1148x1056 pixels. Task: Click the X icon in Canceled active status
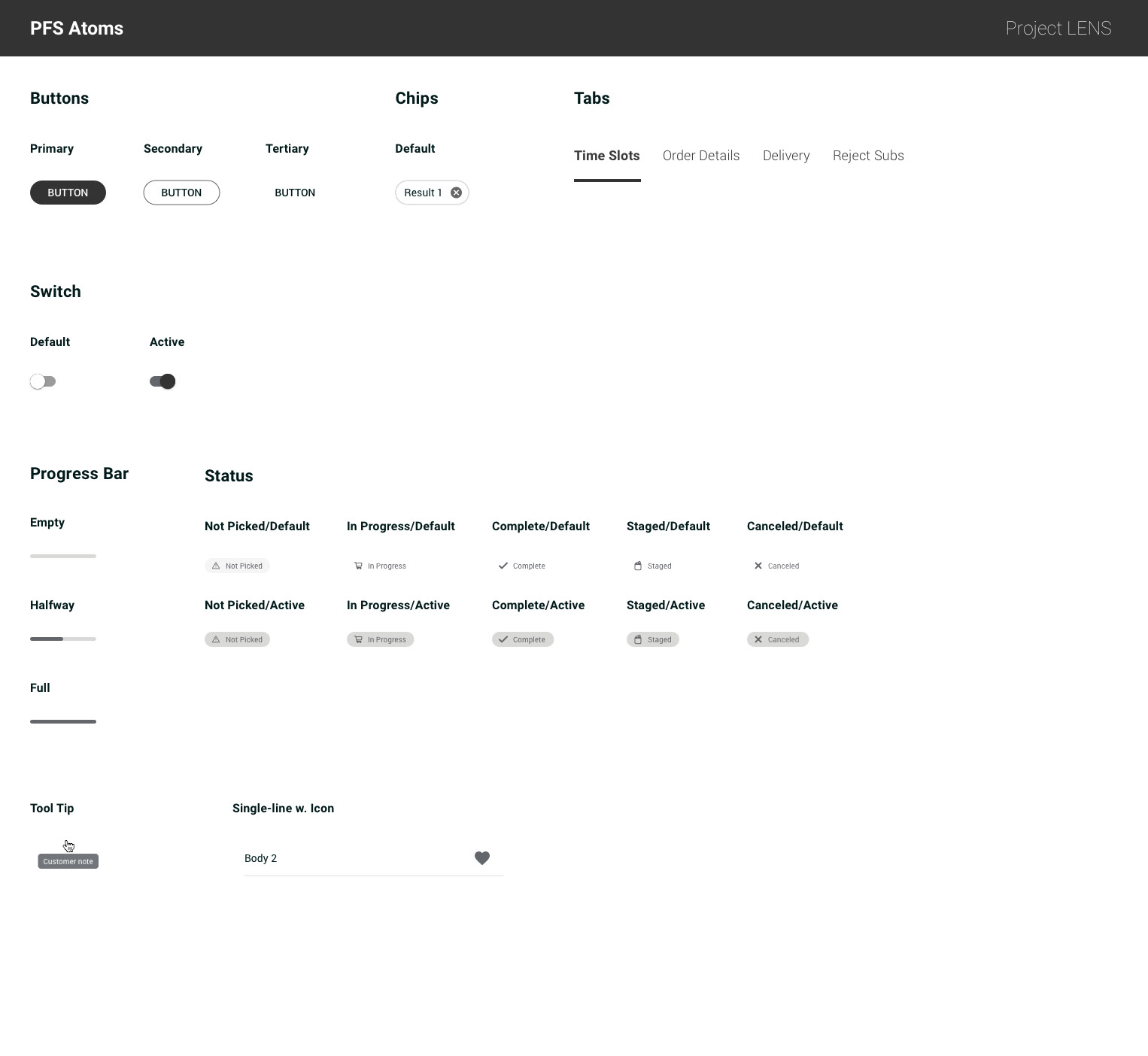(758, 639)
